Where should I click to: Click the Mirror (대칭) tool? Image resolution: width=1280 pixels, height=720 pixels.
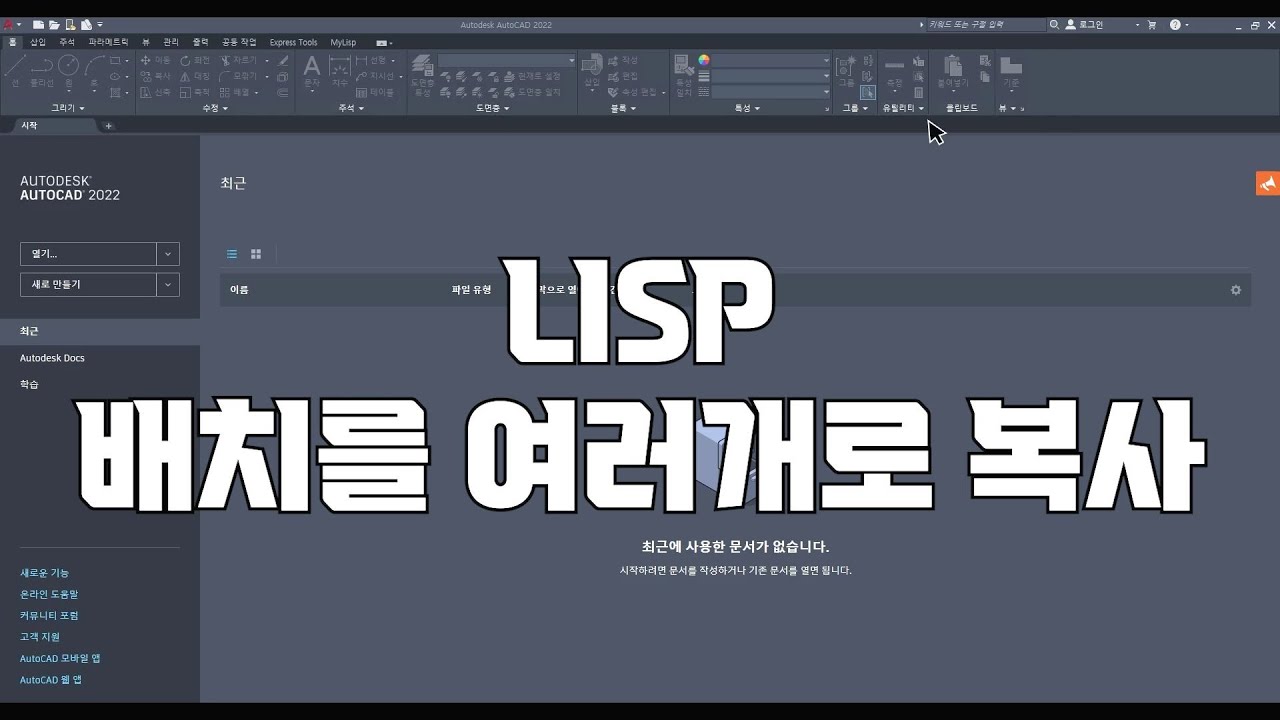(x=195, y=76)
